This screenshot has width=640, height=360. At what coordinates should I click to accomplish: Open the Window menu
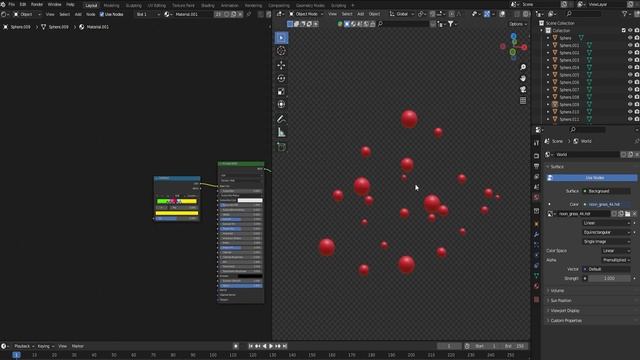coord(54,4)
